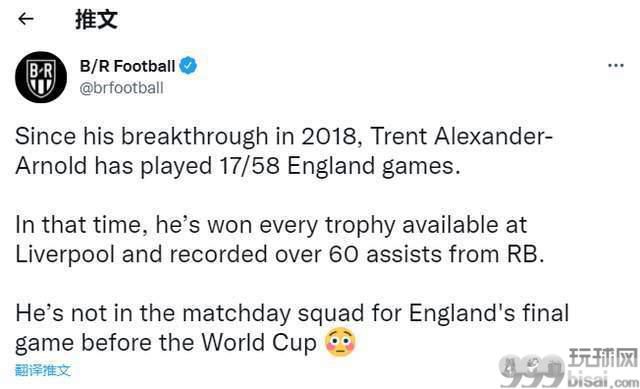Click the 翻译推文 translate tweet link
Image resolution: width=640 pixels, height=389 pixels.
pos(43,371)
